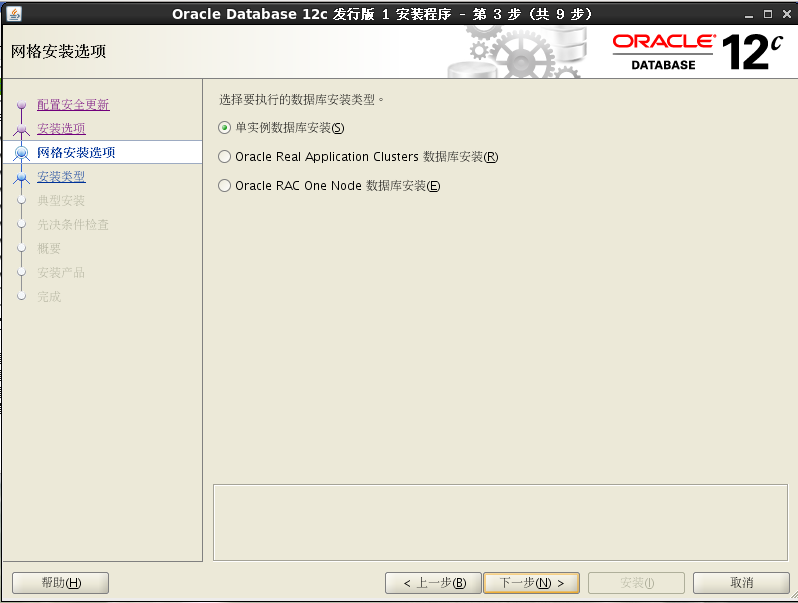Click the step bullet icon beside 配置安全更新
Image resolution: width=798 pixels, height=603 pixels.
21,105
